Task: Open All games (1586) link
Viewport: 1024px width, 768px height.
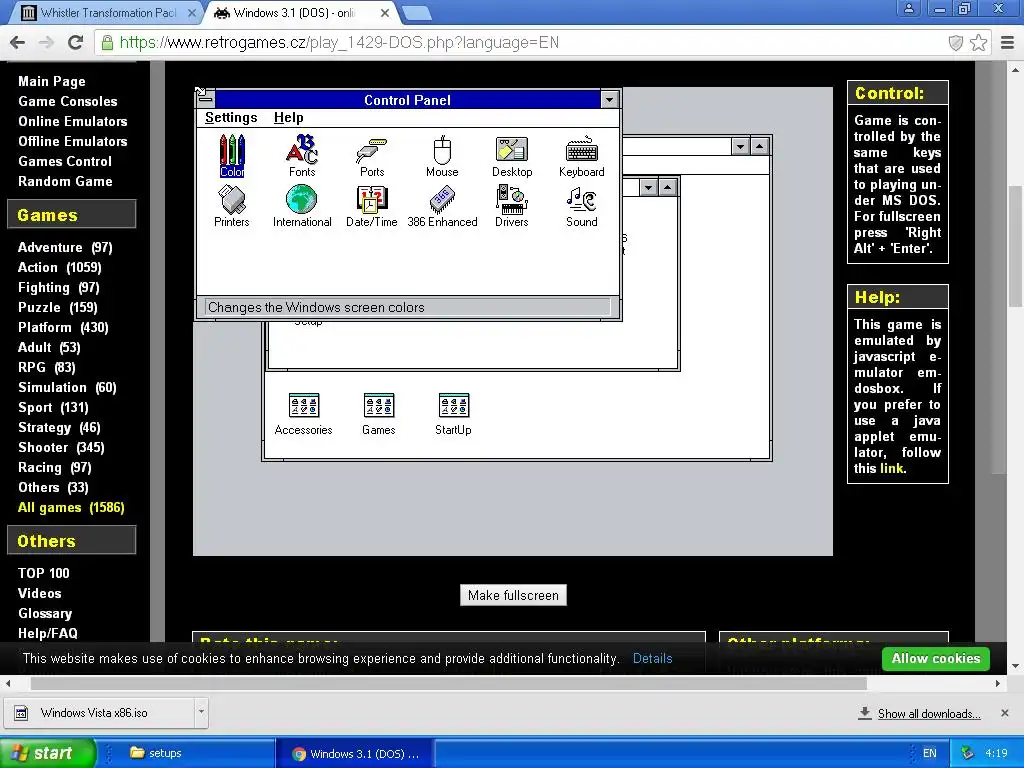Action: [71, 507]
